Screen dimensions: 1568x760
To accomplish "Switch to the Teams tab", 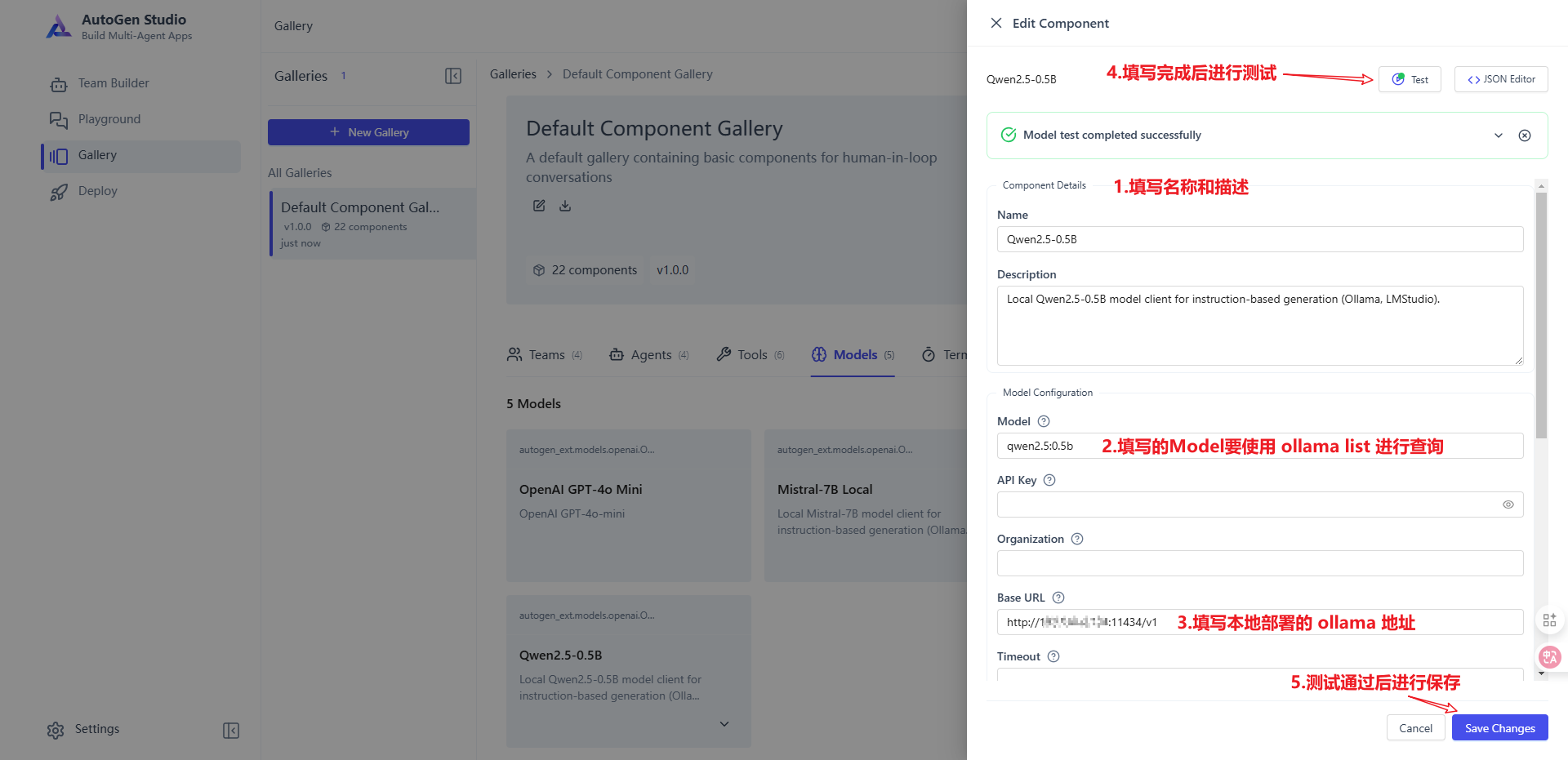I will click(545, 355).
